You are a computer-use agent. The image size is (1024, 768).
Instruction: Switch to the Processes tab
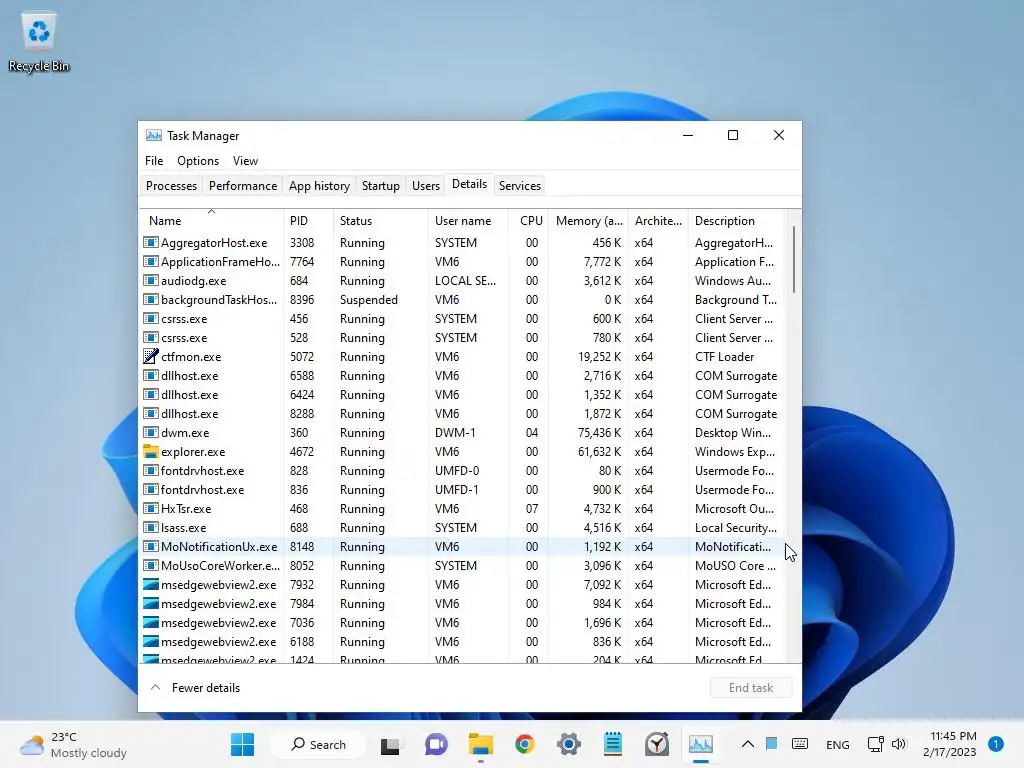[x=171, y=185]
